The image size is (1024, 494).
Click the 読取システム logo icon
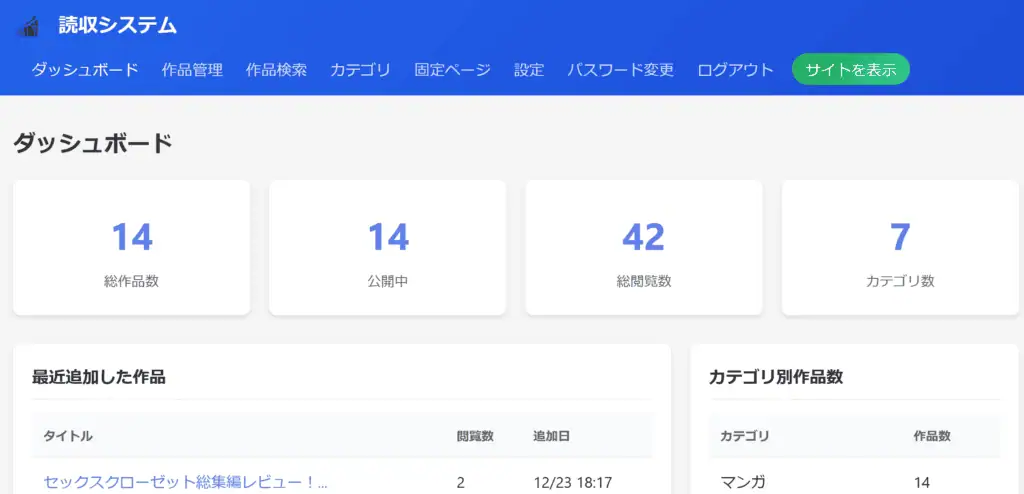click(28, 26)
